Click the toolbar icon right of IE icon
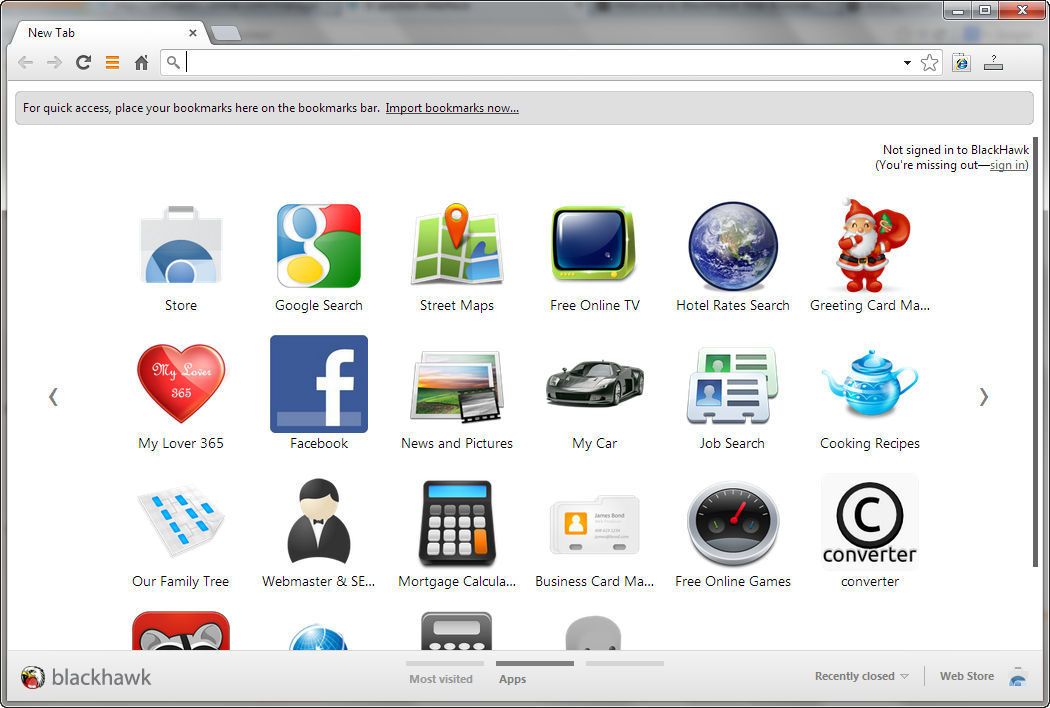This screenshot has width=1050, height=708. click(993, 62)
